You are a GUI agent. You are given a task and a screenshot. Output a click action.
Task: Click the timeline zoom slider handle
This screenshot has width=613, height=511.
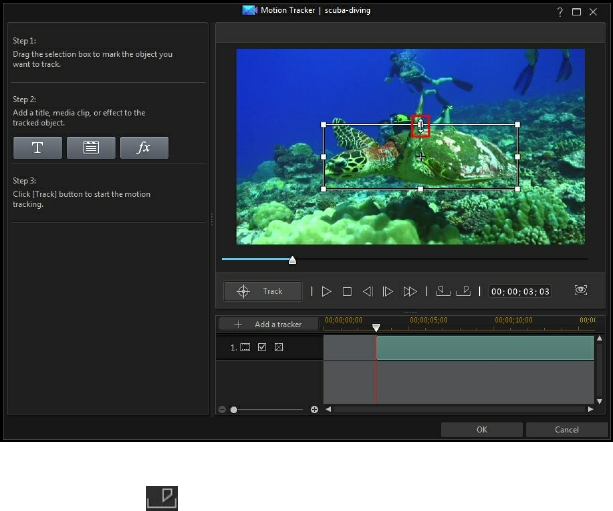pyautogui.click(x=234, y=410)
